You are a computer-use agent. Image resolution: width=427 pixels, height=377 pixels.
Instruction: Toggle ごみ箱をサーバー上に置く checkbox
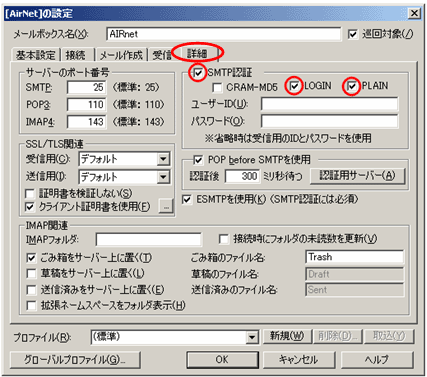tap(31, 258)
